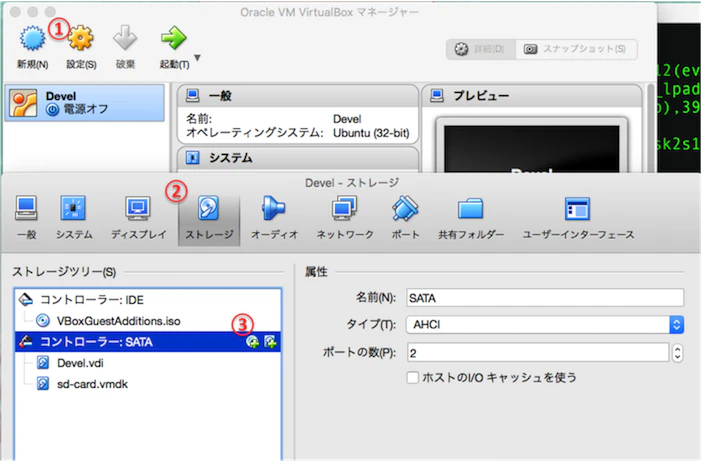Open the 起動 dropdown arrow

tap(197, 58)
